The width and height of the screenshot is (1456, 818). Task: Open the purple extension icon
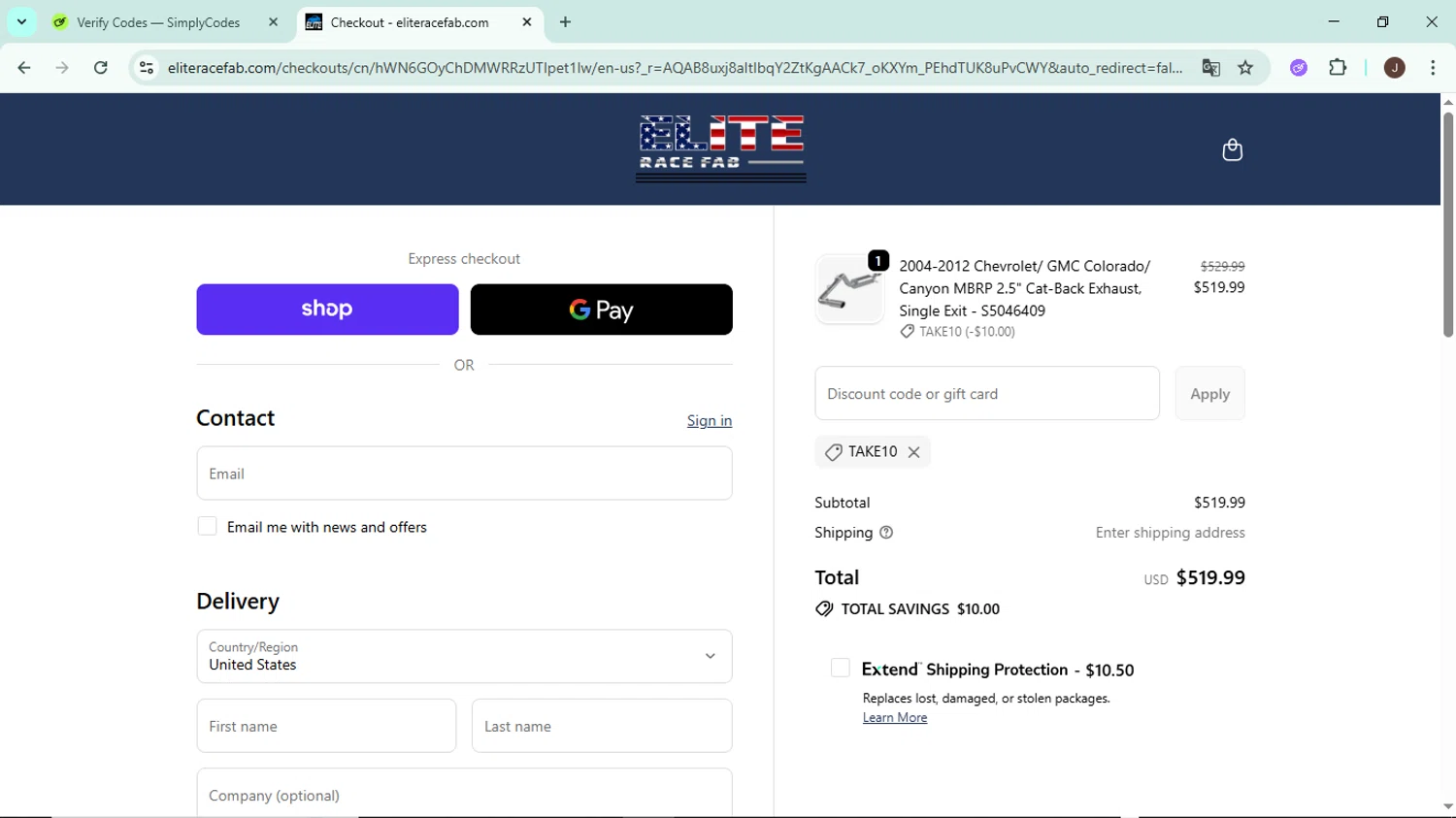1299,68
